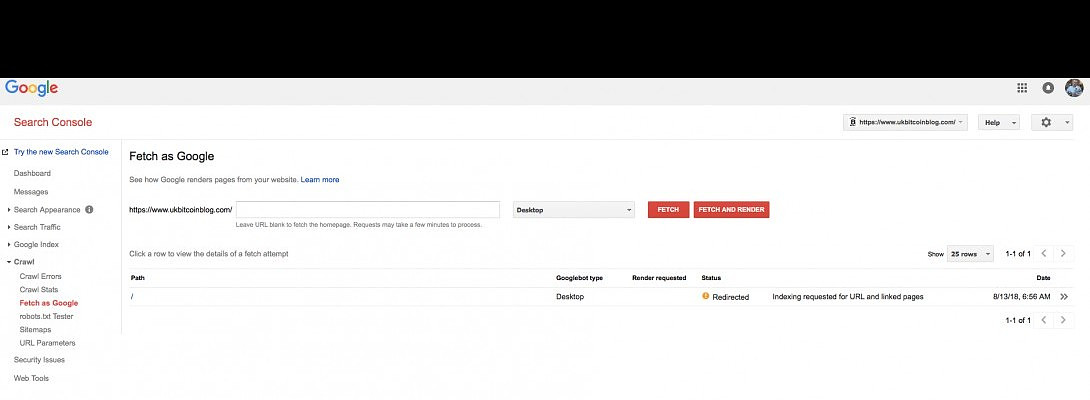The image size is (1090, 400).
Task: Go to next page arrow at top
Action: 1063,254
